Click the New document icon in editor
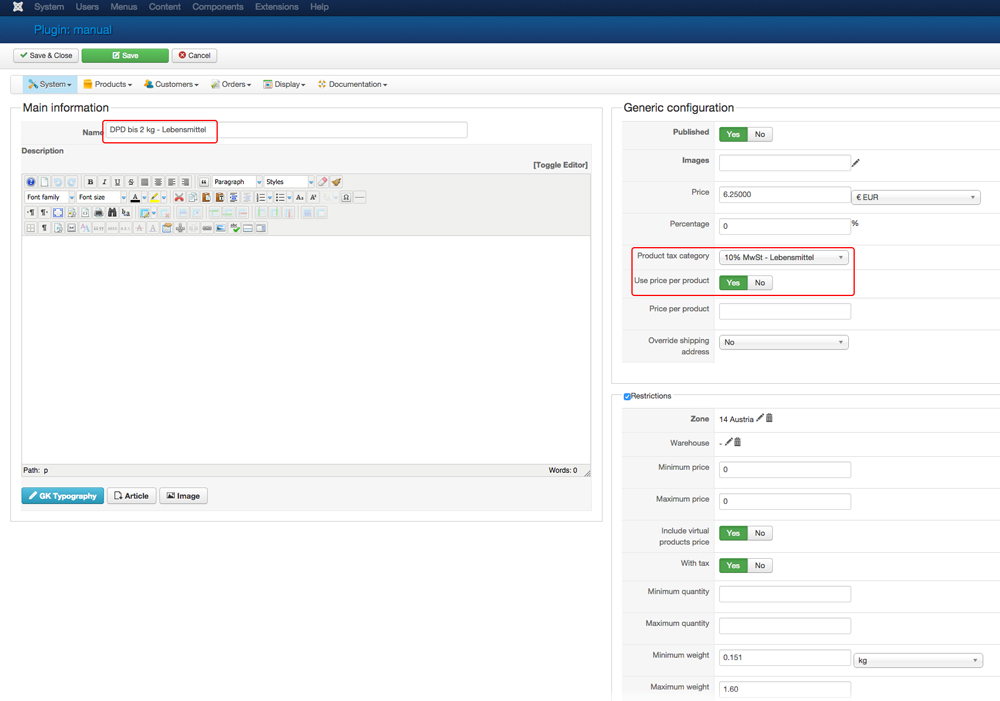Viewport: 1000px width, 701px height. click(44, 182)
